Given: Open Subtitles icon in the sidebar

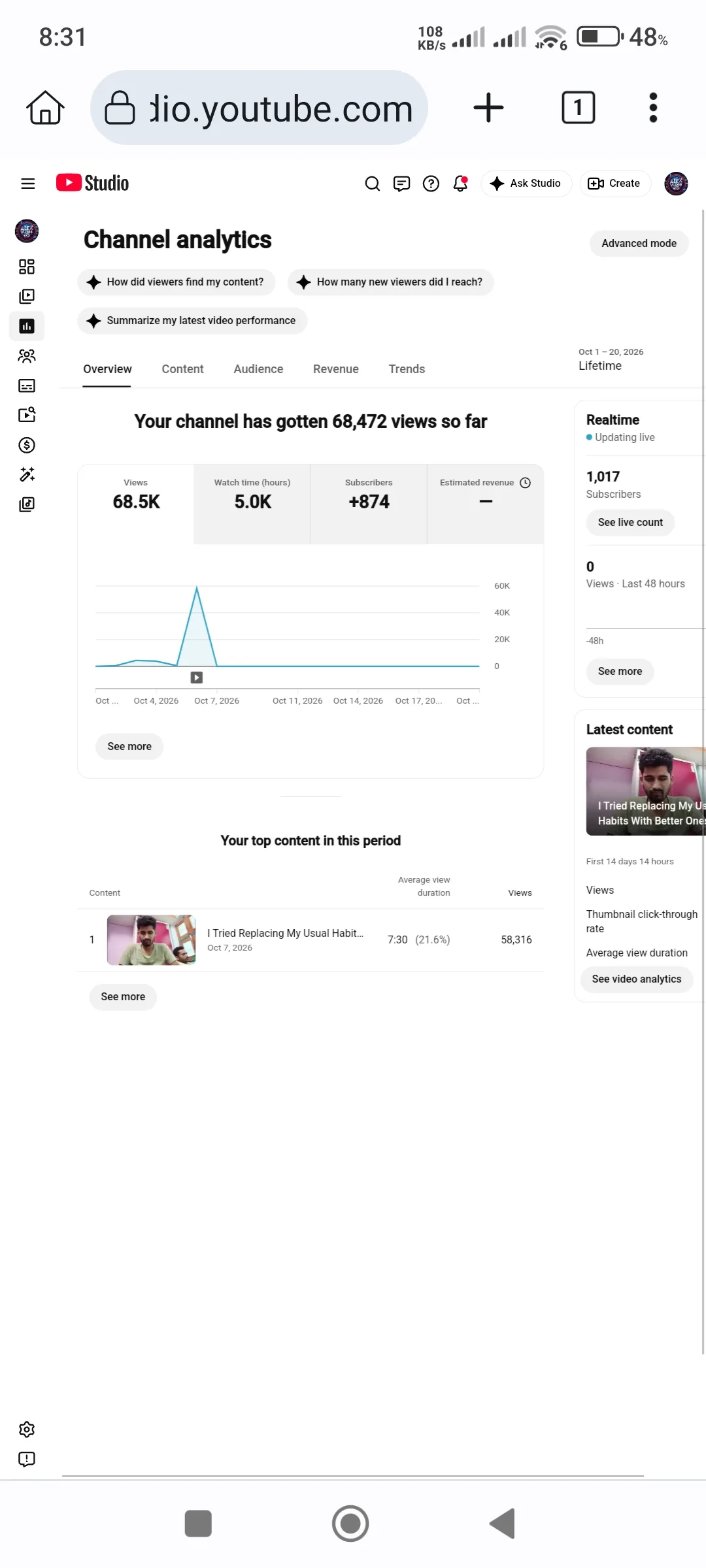Looking at the screenshot, I should pyautogui.click(x=27, y=385).
